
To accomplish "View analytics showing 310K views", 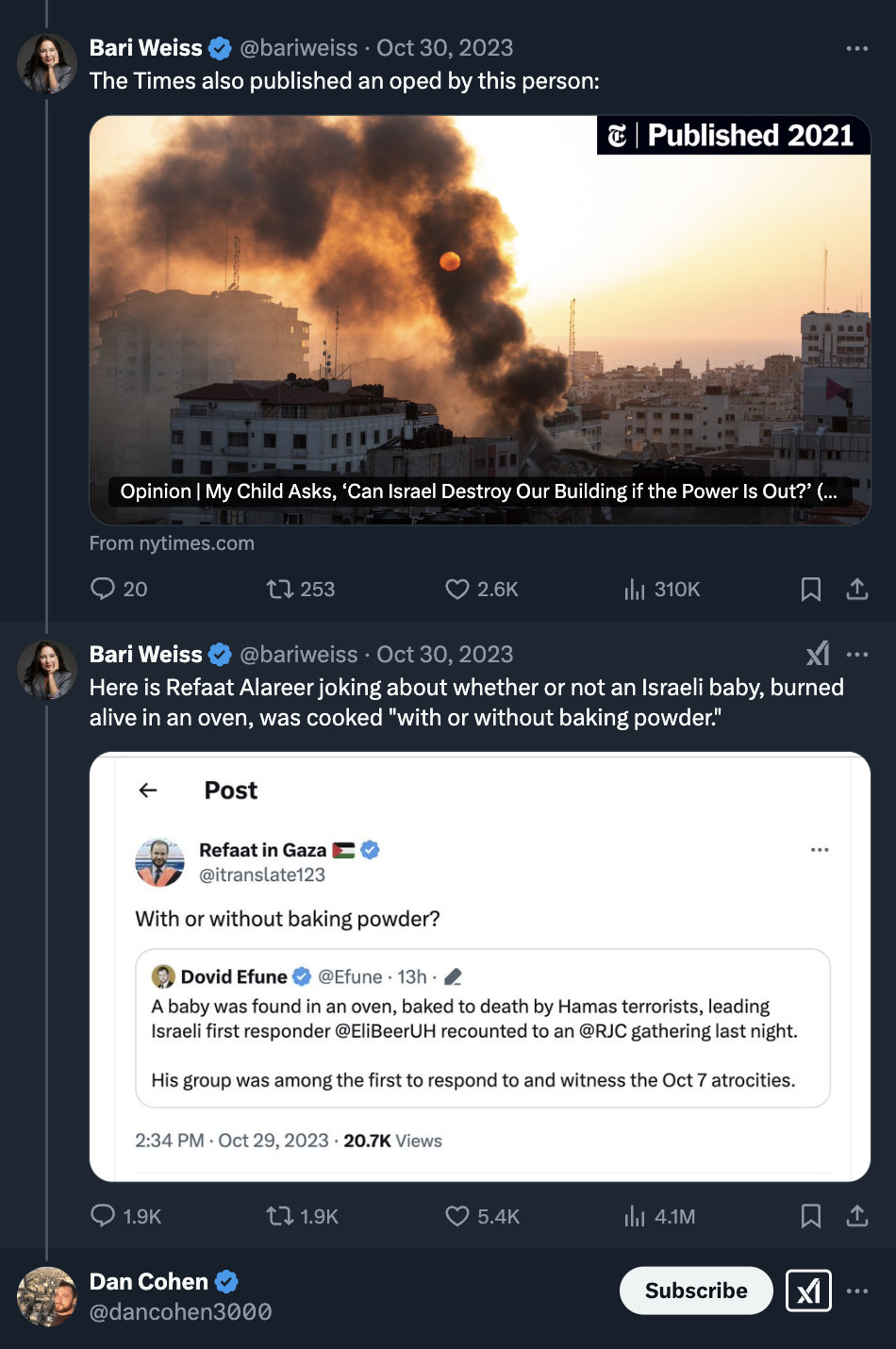I will pos(635,590).
